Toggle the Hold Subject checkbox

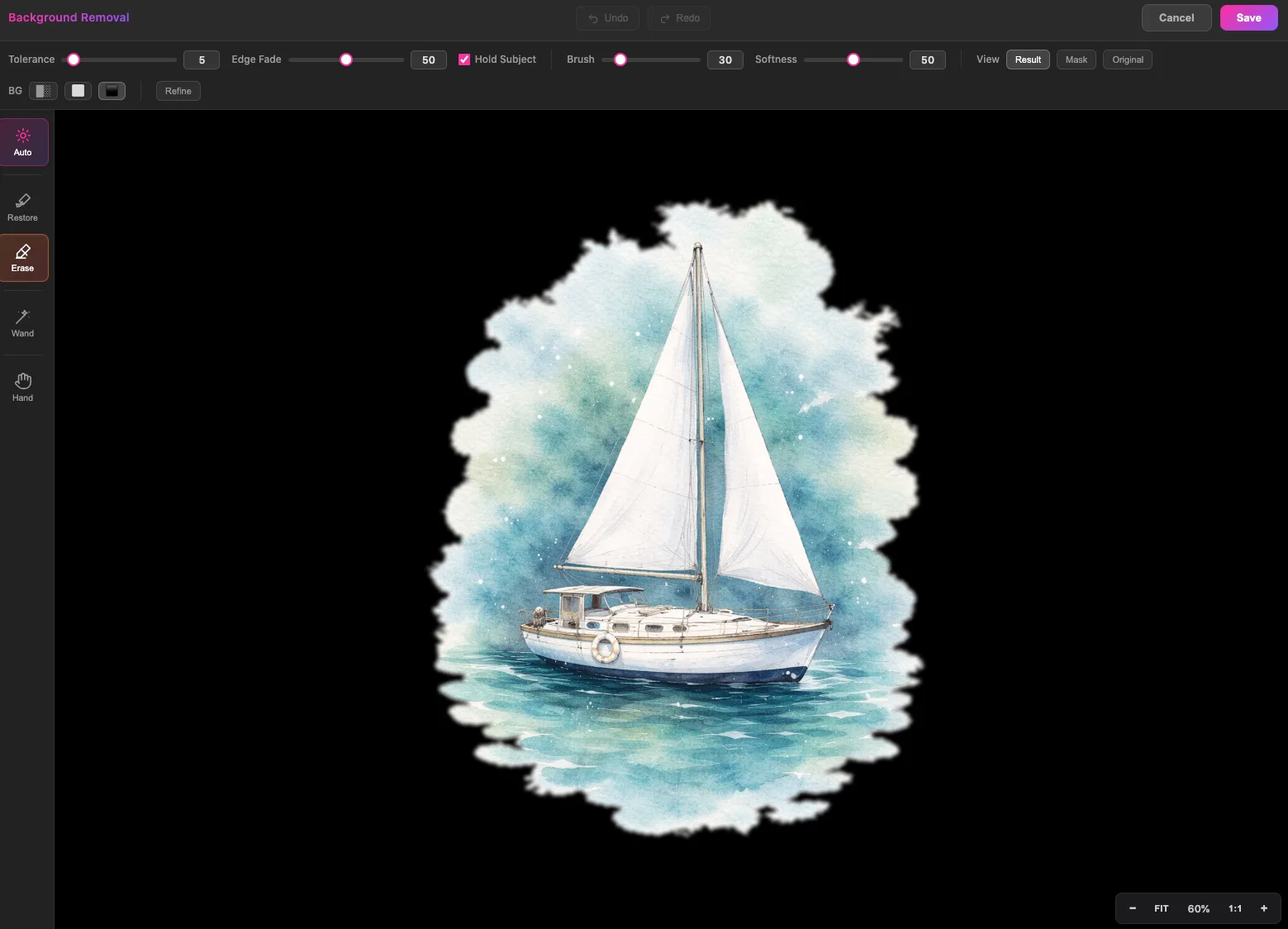tap(464, 60)
